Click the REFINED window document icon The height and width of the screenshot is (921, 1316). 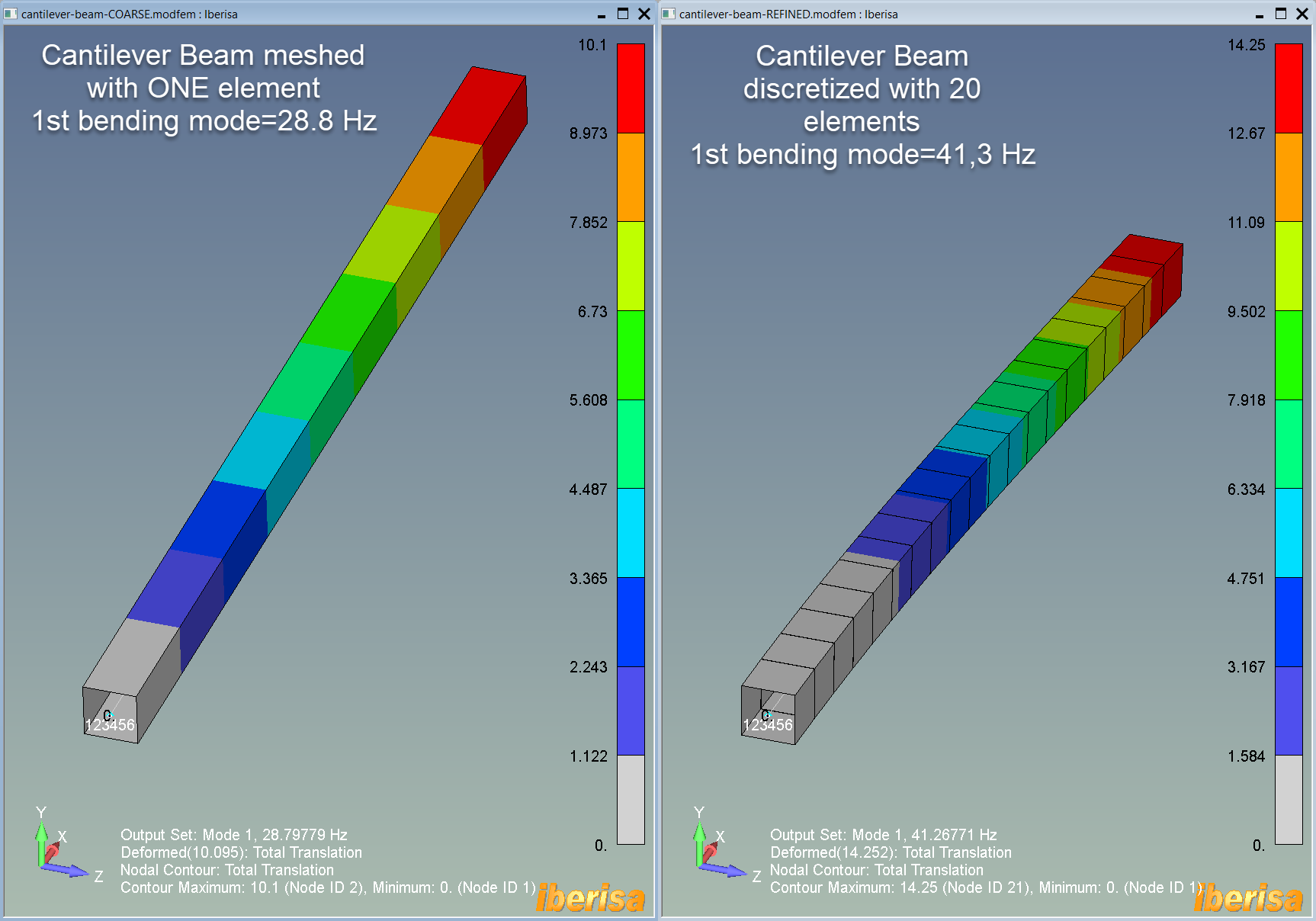[669, 14]
